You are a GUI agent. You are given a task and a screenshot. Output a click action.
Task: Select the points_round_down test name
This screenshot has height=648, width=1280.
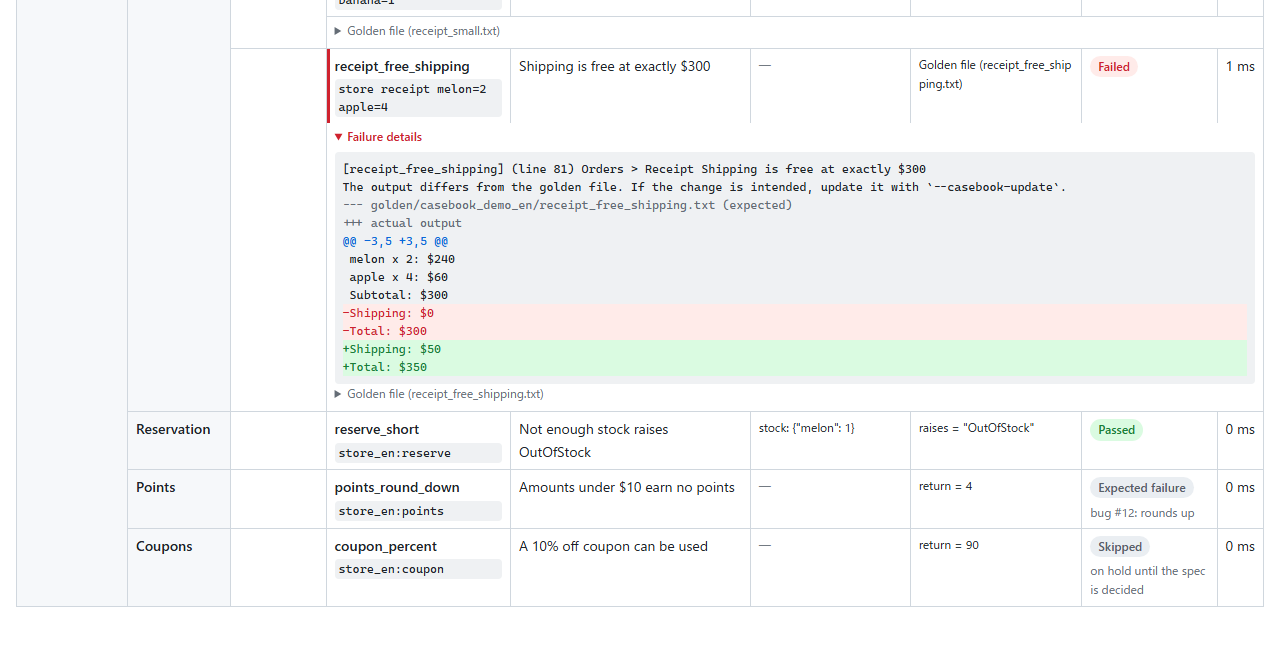(397, 487)
